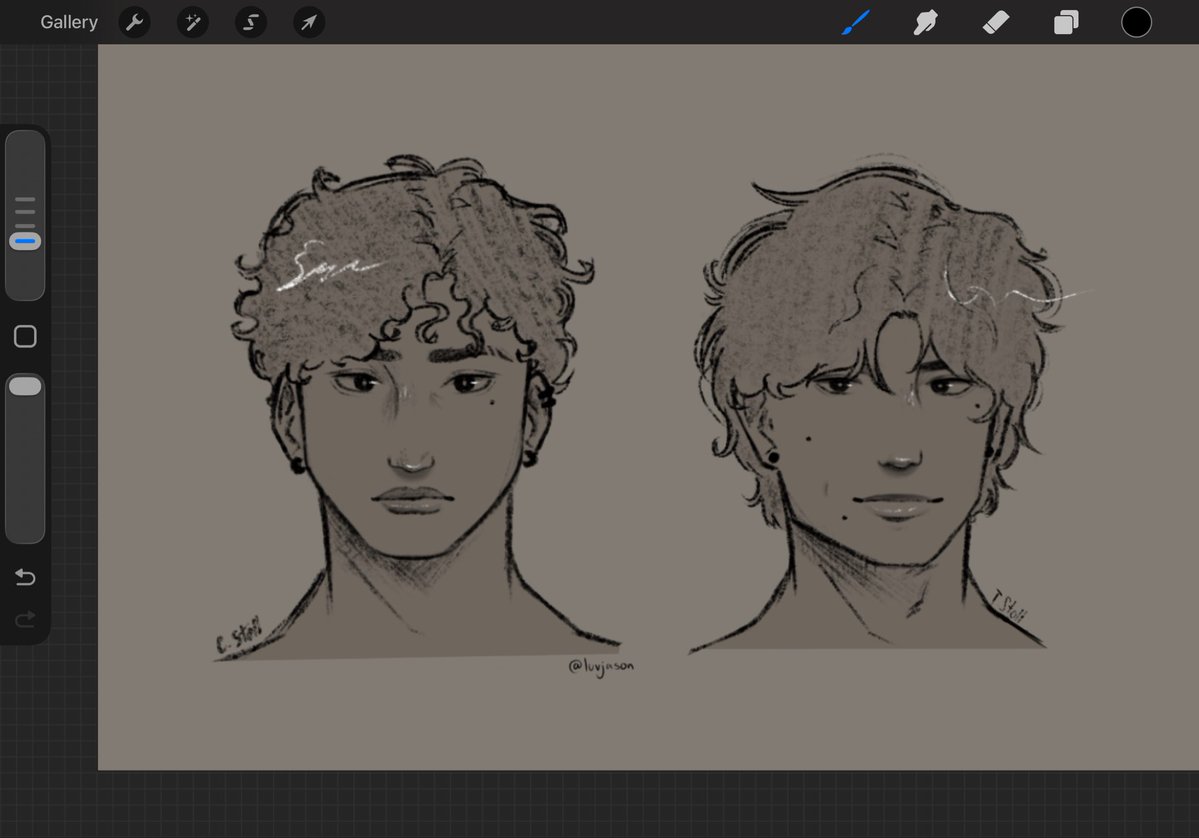
Task: Redo the last undone stroke
Action: click(x=25, y=619)
